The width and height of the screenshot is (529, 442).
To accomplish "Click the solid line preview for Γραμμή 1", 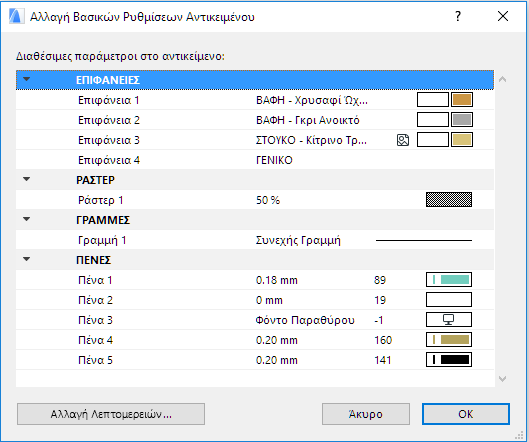I will pyautogui.click(x=424, y=240).
